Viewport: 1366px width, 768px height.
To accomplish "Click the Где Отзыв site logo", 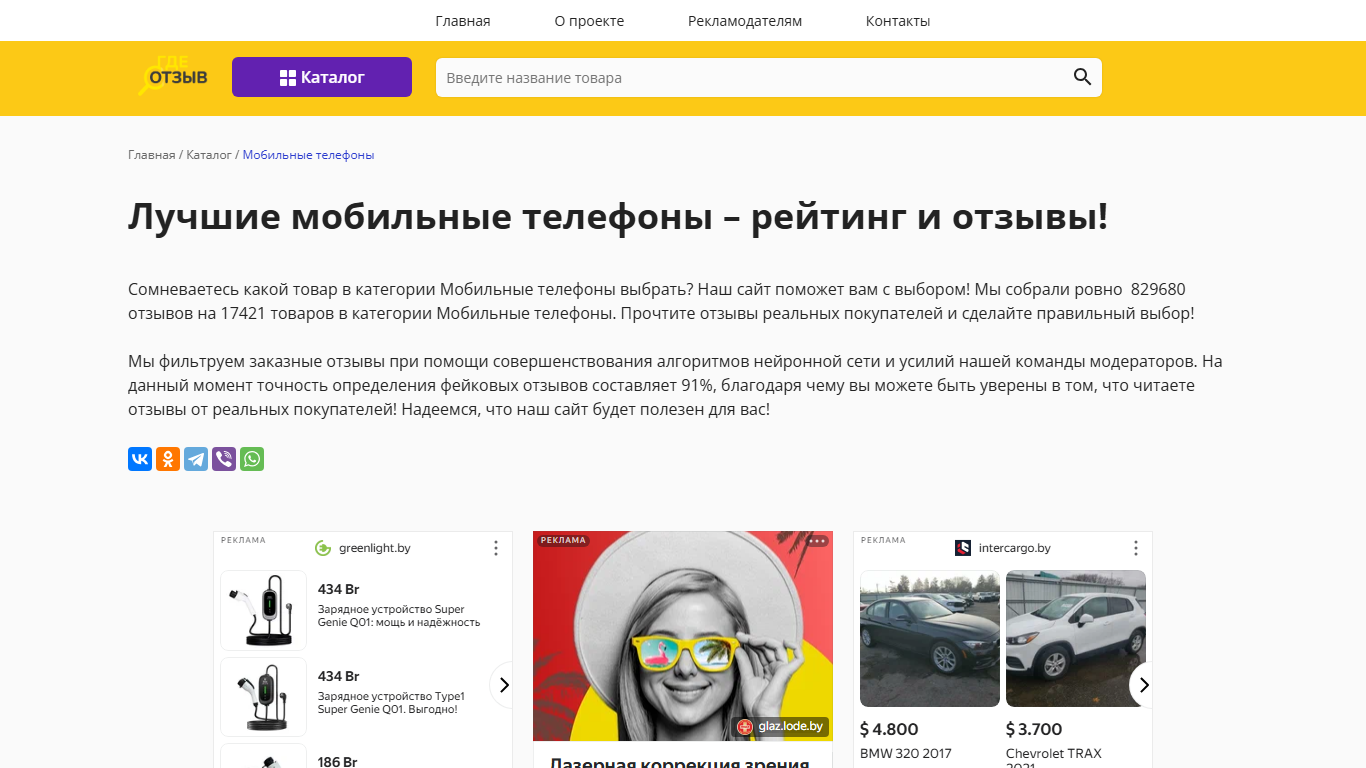I will [172, 75].
